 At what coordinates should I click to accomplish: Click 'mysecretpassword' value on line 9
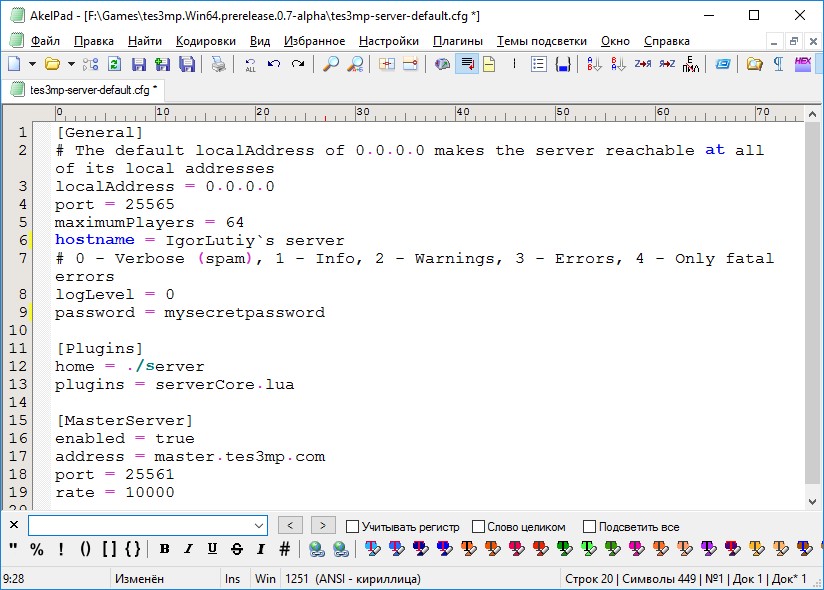tap(245, 313)
